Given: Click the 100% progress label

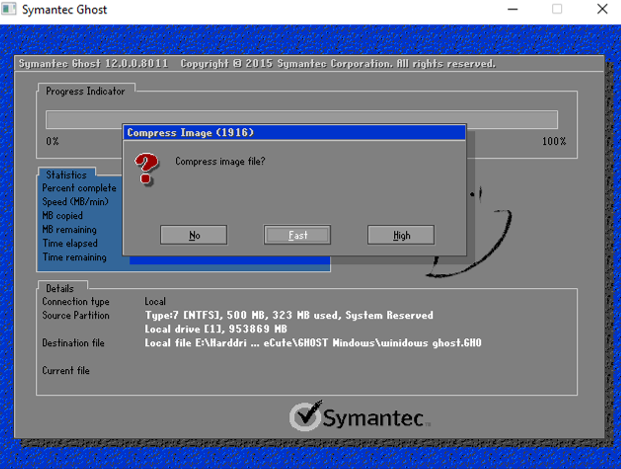Looking at the screenshot, I should coord(553,141).
